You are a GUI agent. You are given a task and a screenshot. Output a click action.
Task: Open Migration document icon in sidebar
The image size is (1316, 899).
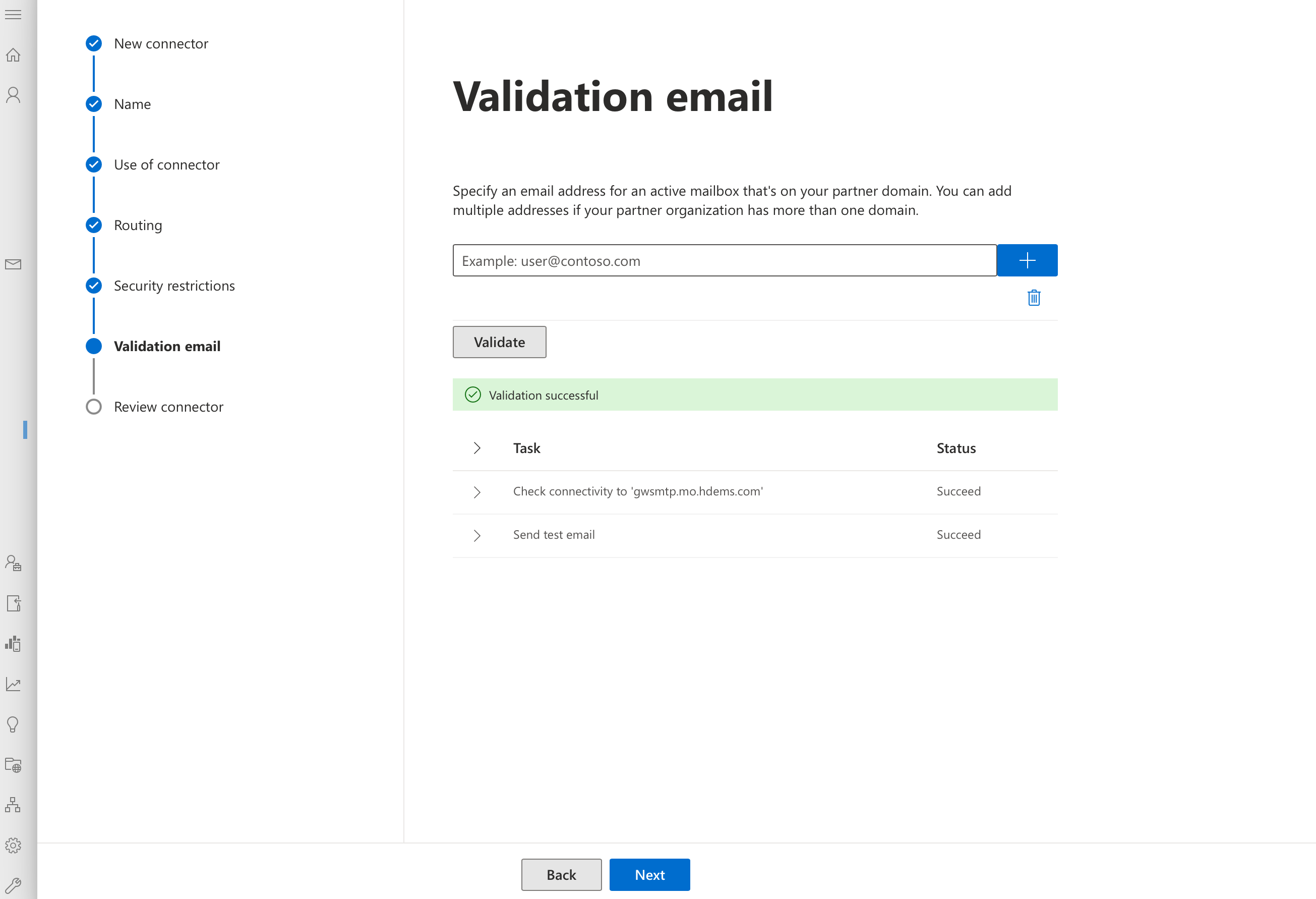13,603
